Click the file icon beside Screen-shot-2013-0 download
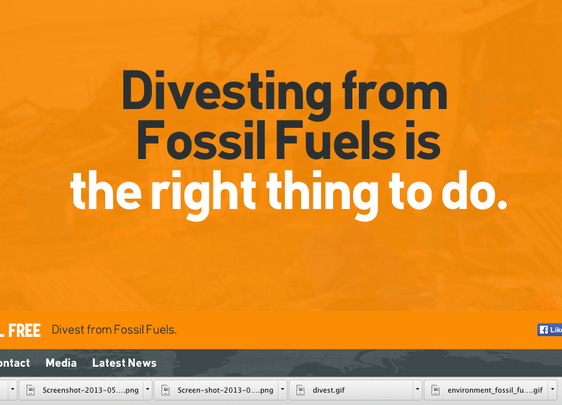This screenshot has height=405, width=562. point(166,390)
